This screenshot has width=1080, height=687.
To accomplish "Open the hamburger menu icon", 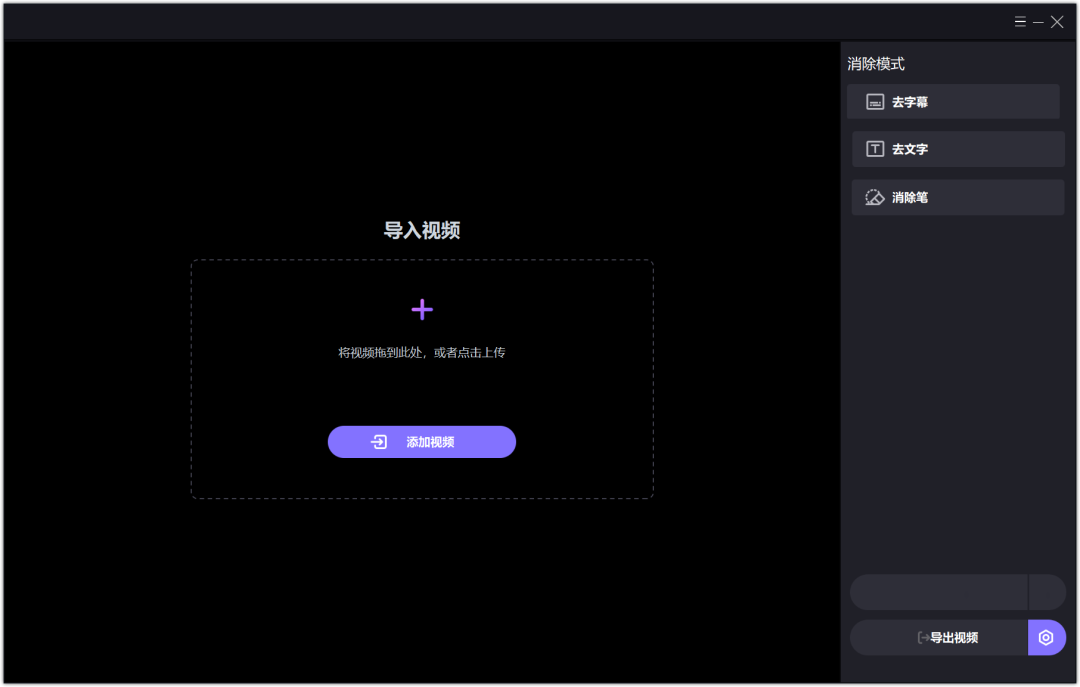I will pyautogui.click(x=1020, y=22).
